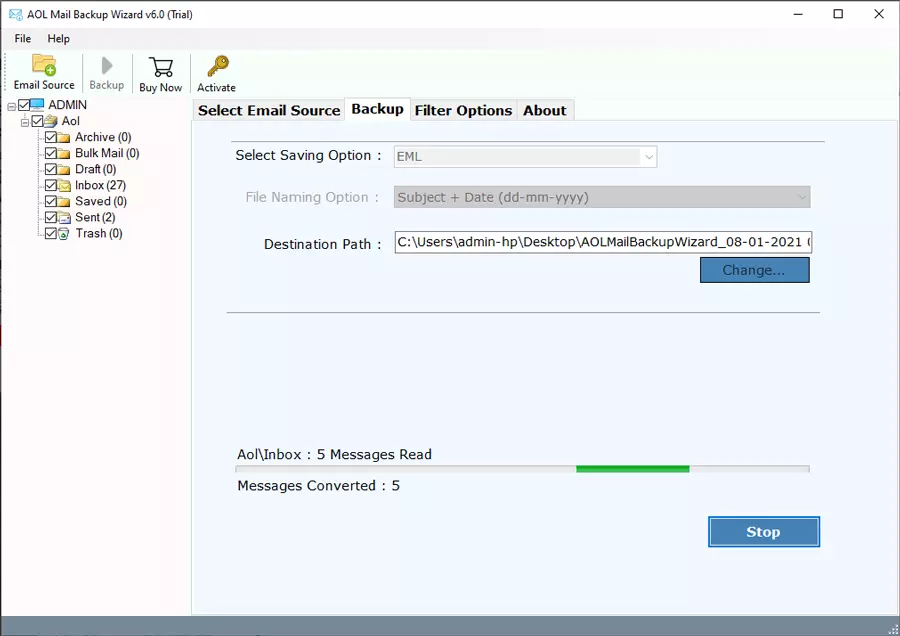Select the Saved (0) label
This screenshot has height=636, width=900.
(x=101, y=201)
